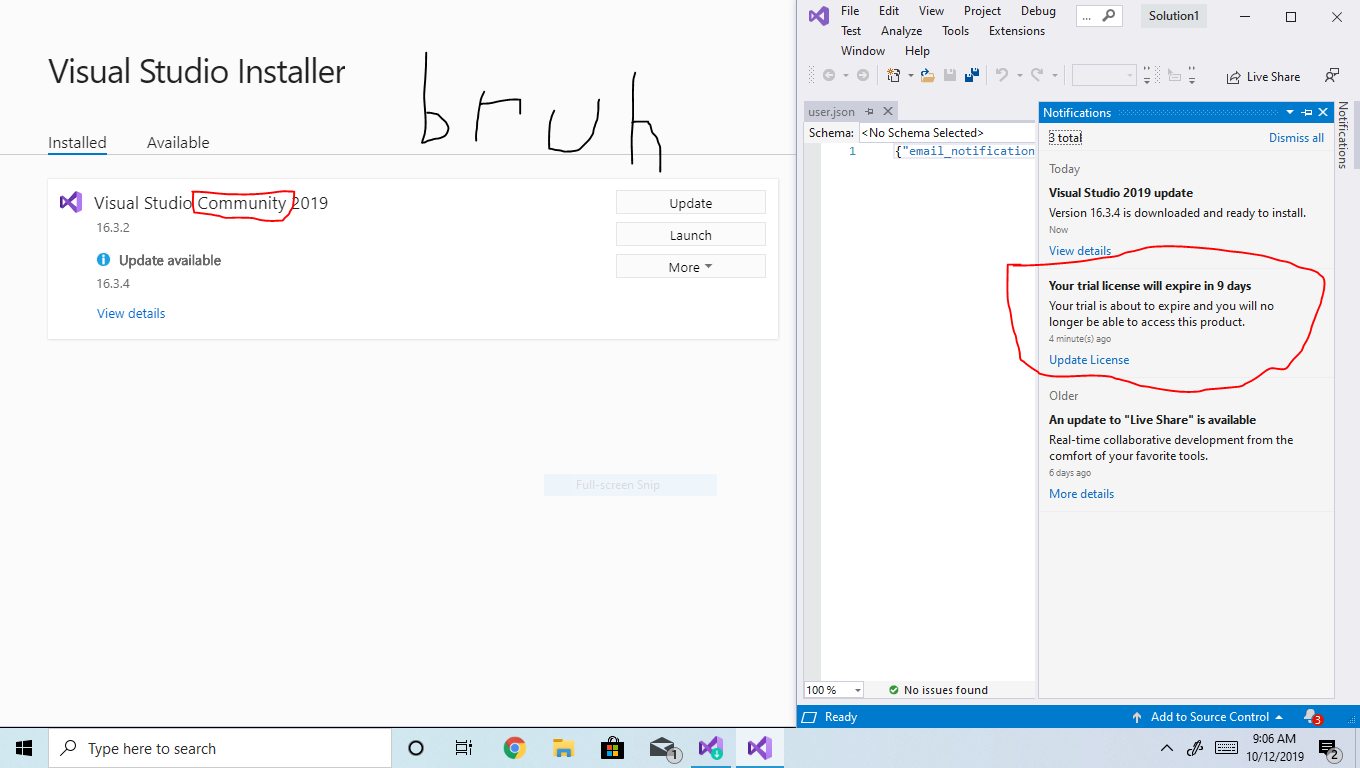Open the File menu
The height and width of the screenshot is (768, 1360).
850,11
